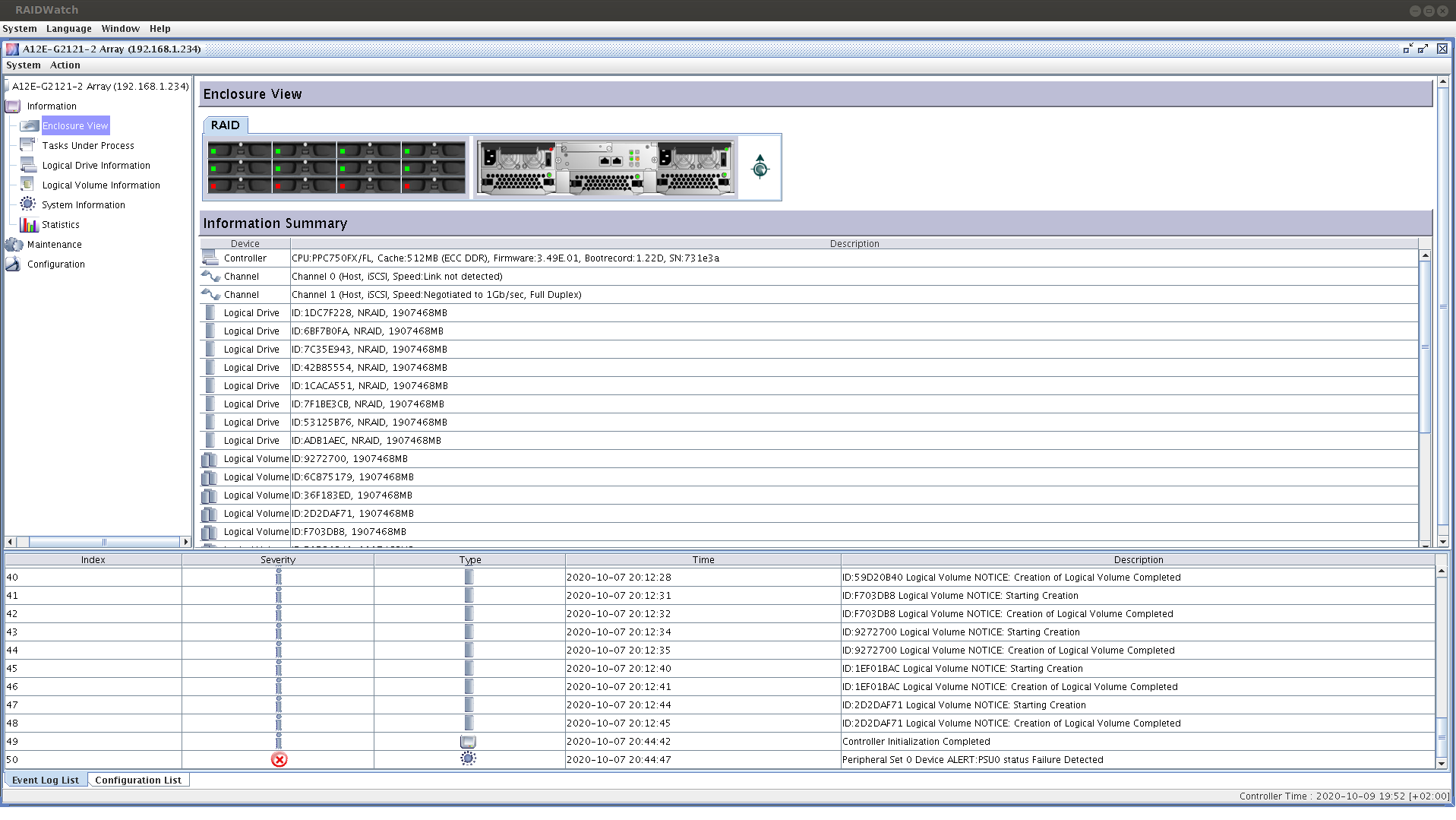Click the A12E-G2121-2 window title icon
The height and width of the screenshot is (820, 1456).
coord(12,49)
